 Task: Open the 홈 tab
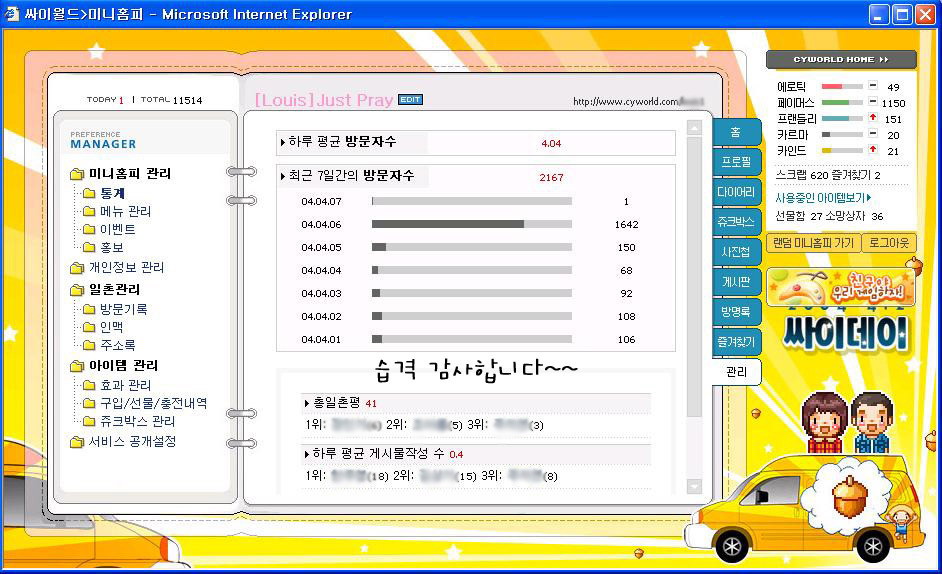737,132
